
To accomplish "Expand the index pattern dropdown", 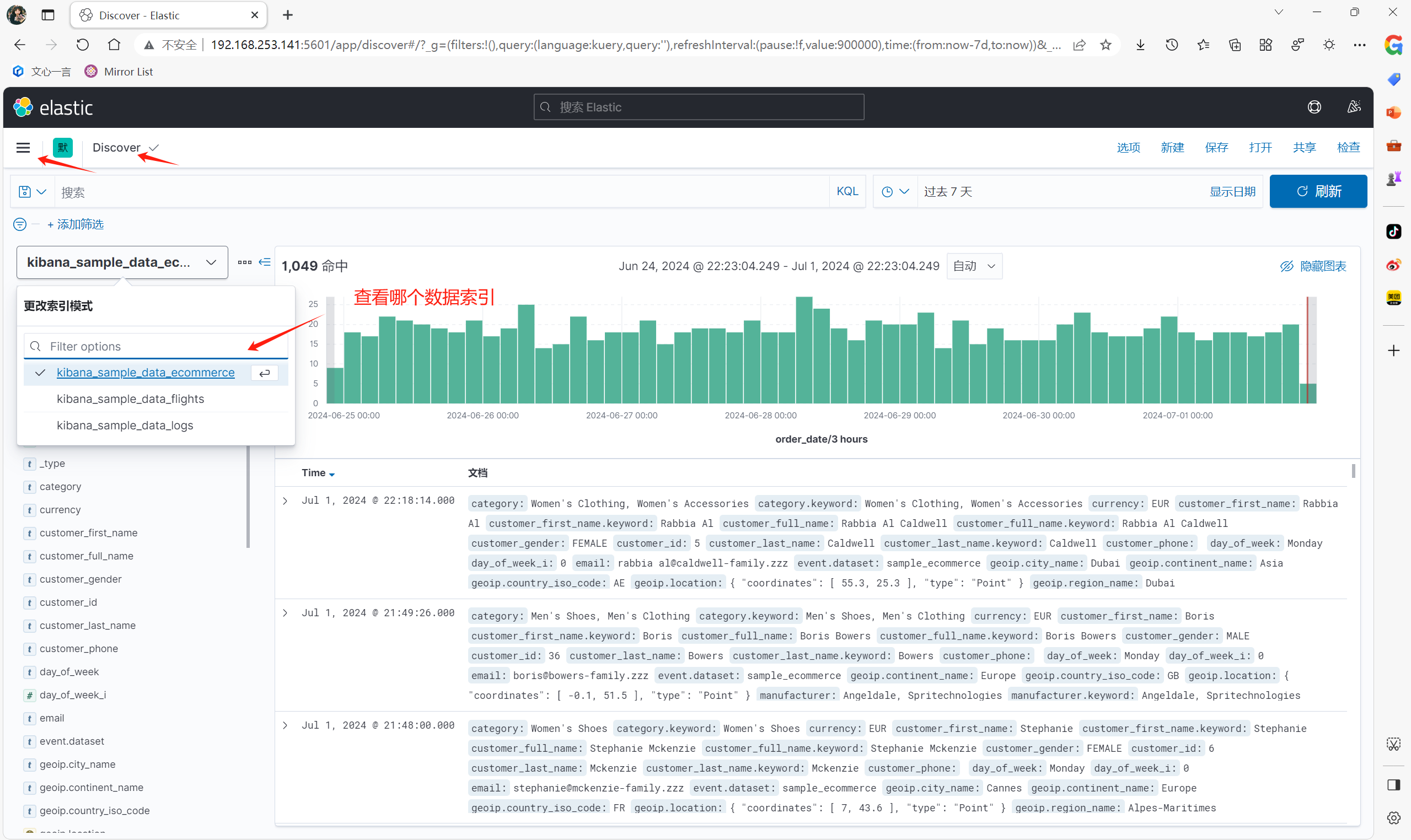I will [x=122, y=262].
